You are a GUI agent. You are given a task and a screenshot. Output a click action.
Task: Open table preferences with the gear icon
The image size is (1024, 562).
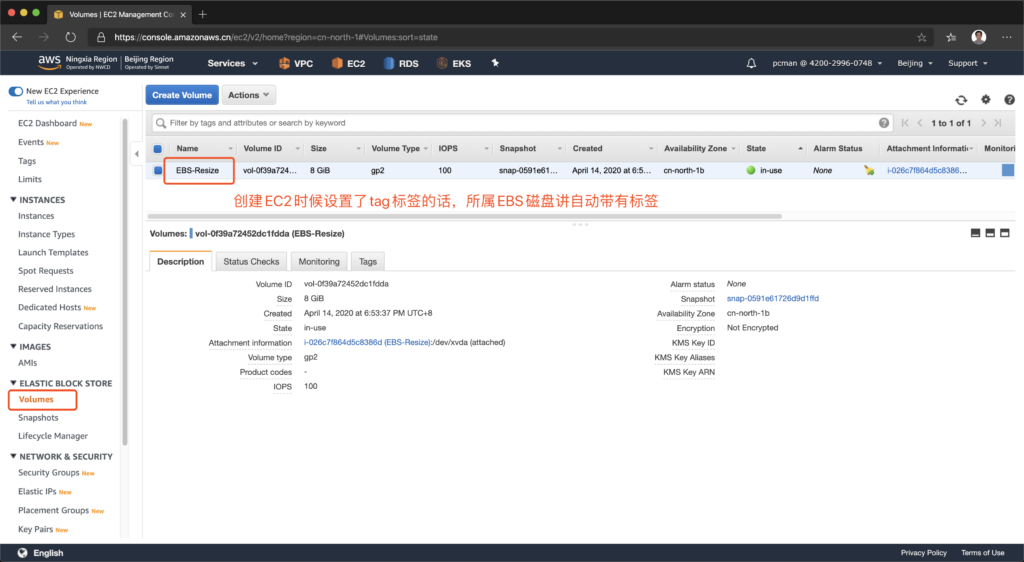click(x=985, y=100)
